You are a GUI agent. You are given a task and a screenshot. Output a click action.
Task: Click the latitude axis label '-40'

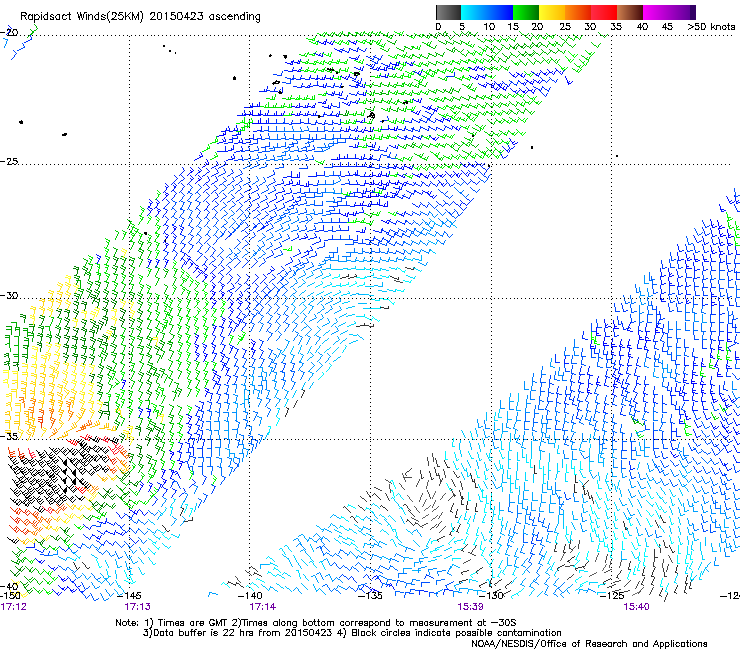(x=9, y=587)
